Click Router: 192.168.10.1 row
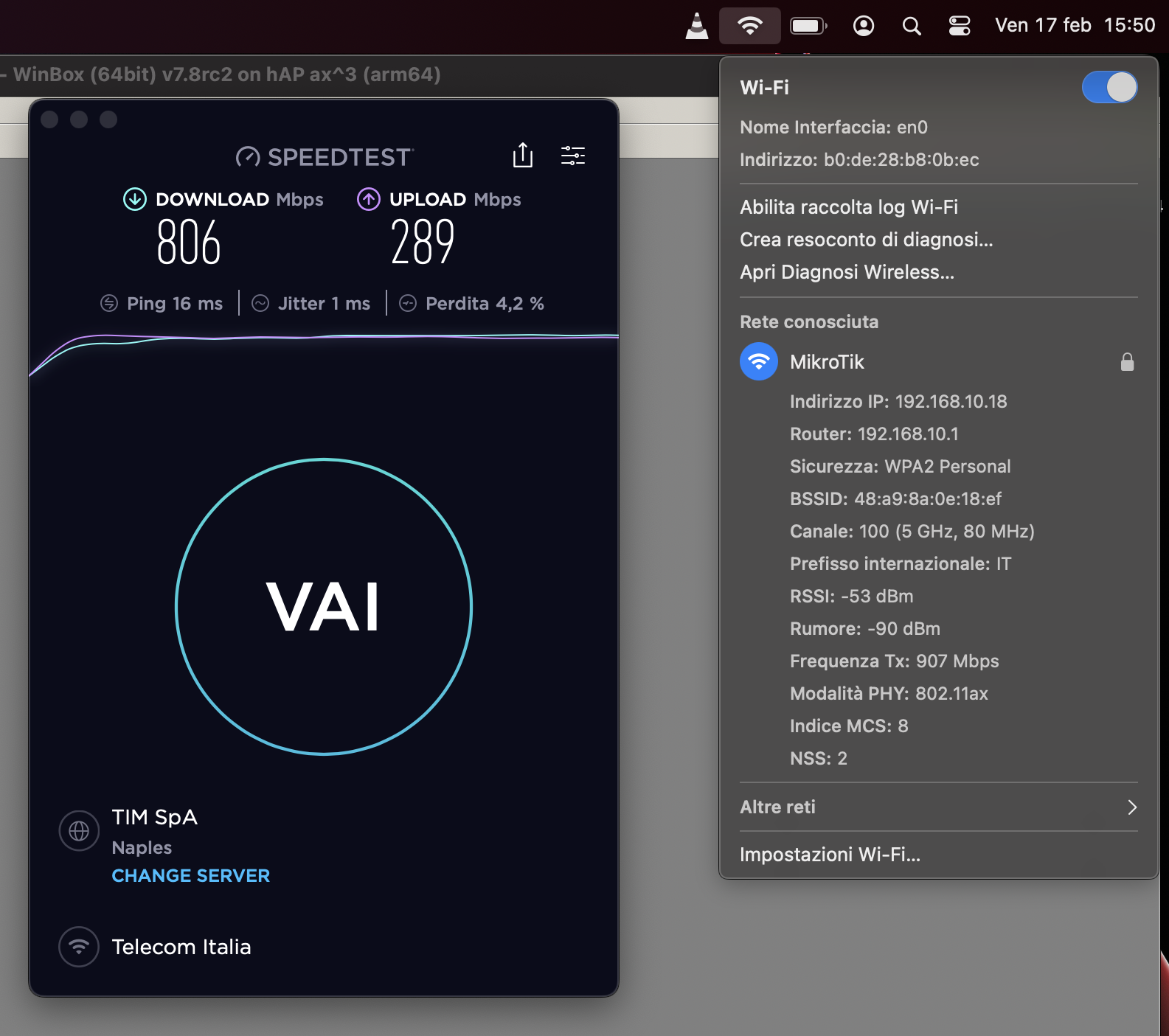This screenshot has height=1036, width=1169. point(874,434)
